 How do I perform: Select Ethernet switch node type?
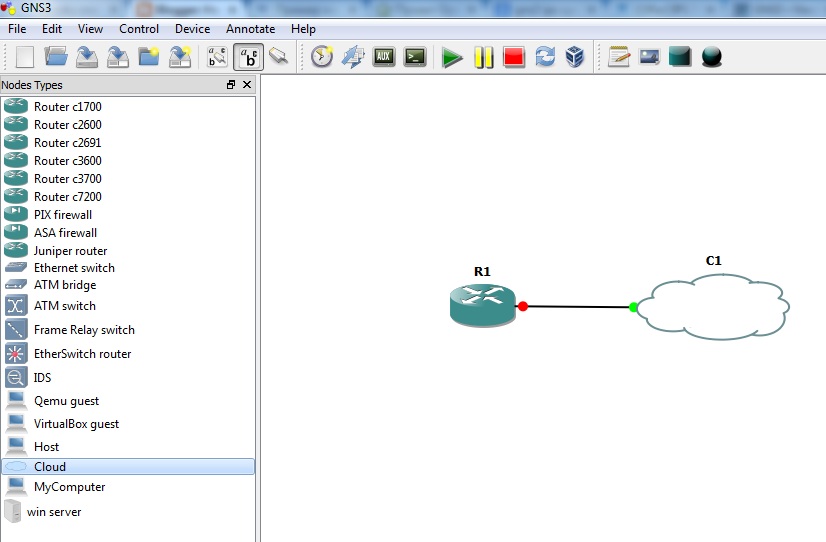(128, 268)
